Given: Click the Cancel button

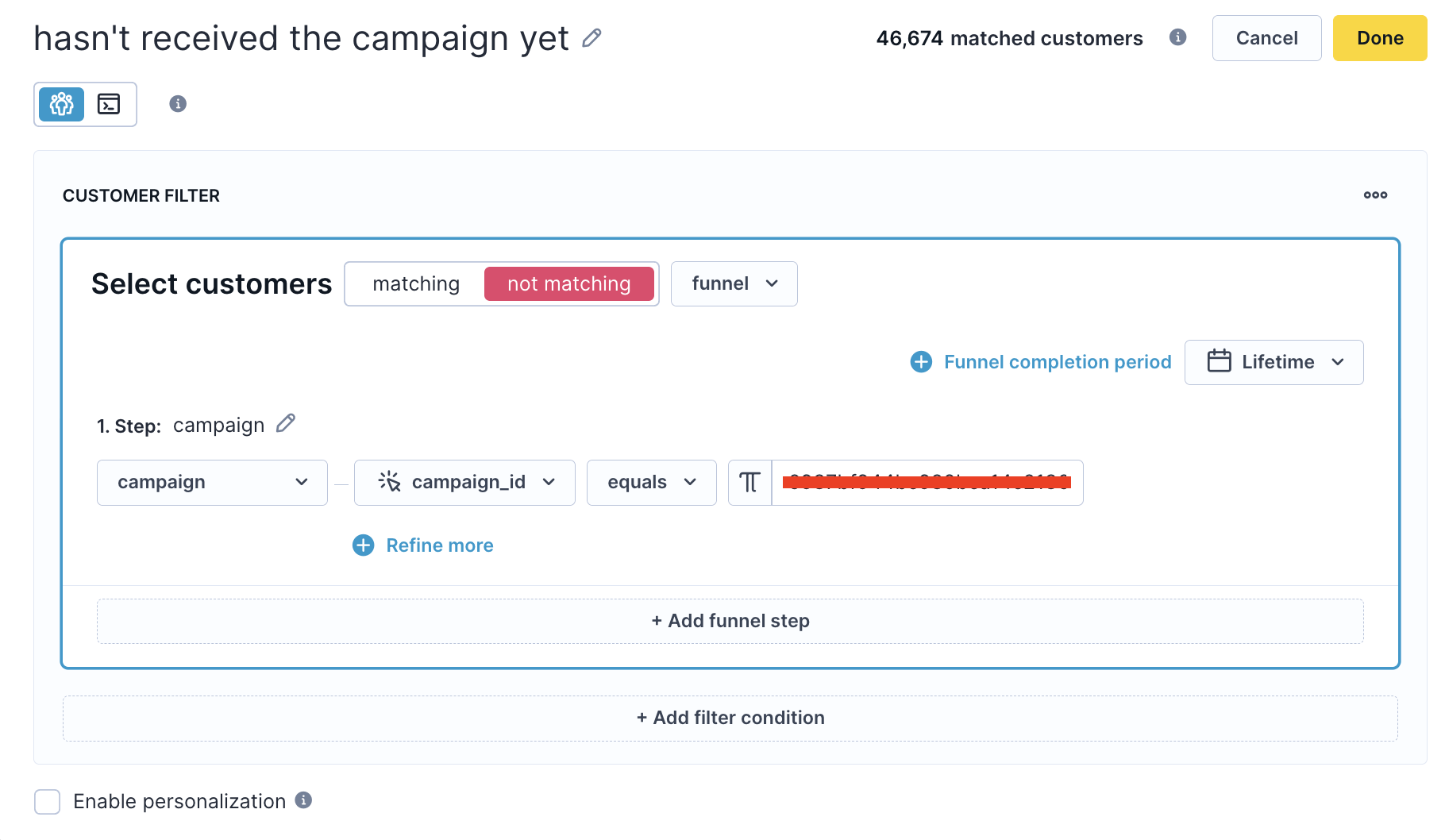Looking at the screenshot, I should click(x=1267, y=38).
